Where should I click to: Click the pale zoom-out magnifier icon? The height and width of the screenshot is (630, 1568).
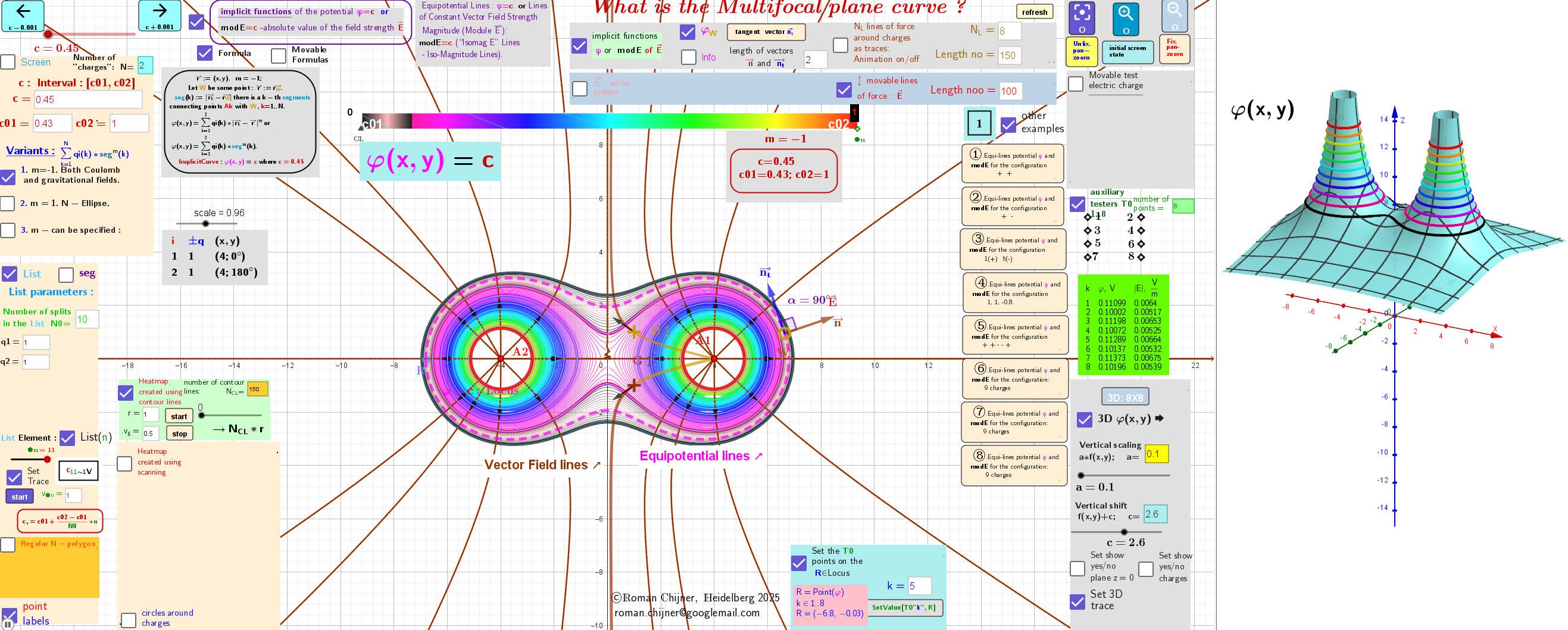coord(1174,17)
